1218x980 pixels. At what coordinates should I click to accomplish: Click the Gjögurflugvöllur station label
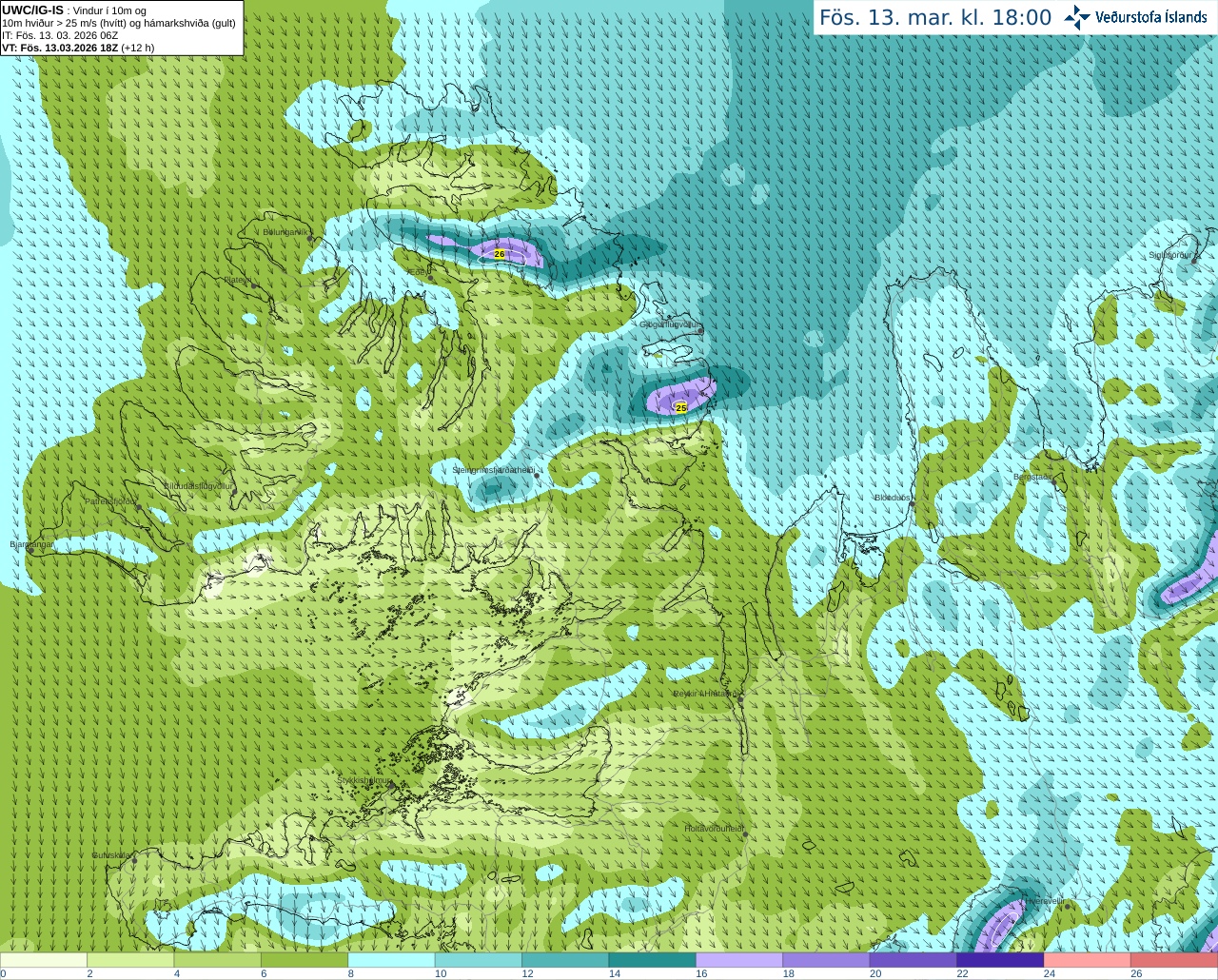click(x=670, y=324)
